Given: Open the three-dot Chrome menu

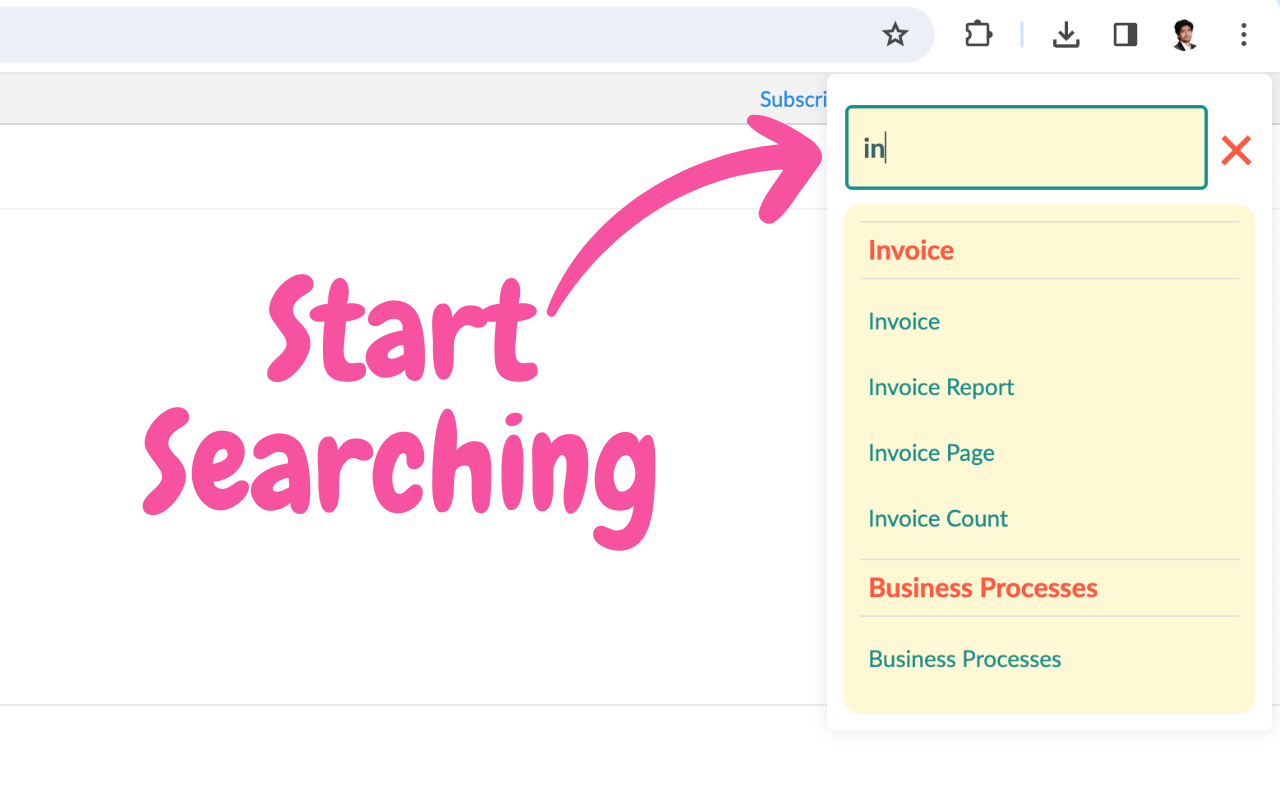Looking at the screenshot, I should coord(1243,35).
